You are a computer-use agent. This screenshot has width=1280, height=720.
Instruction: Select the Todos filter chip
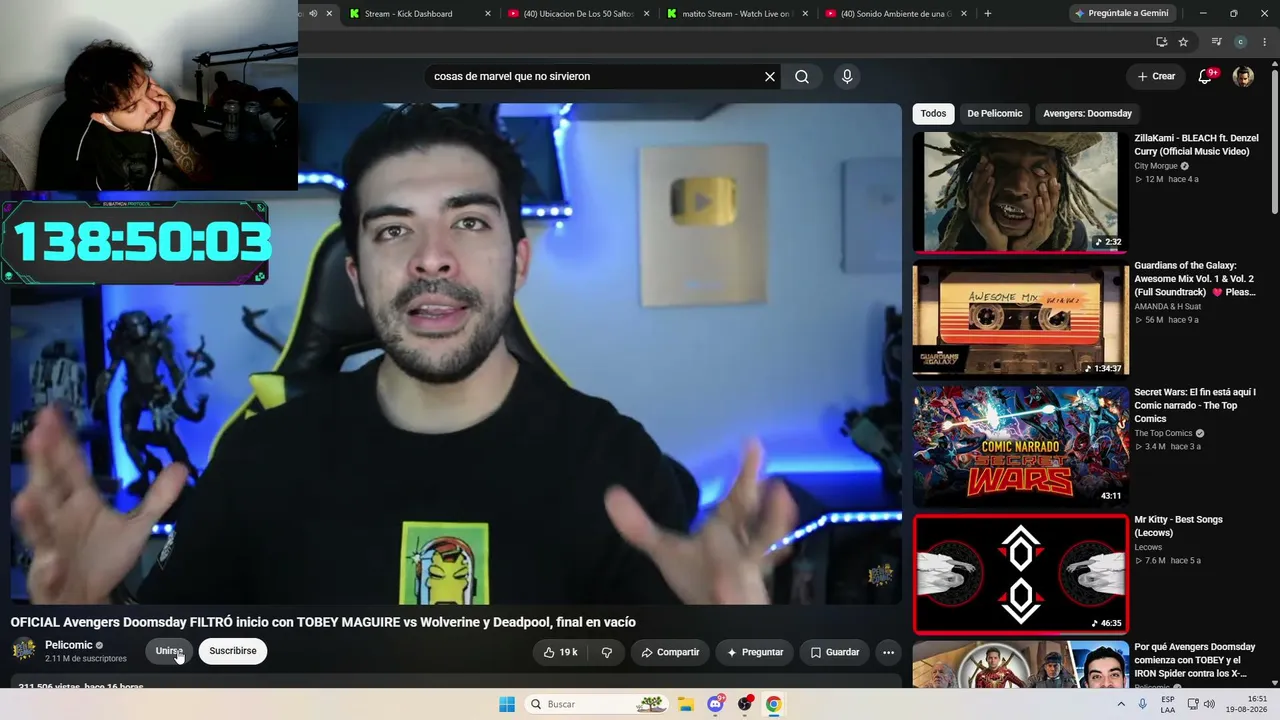[933, 114]
